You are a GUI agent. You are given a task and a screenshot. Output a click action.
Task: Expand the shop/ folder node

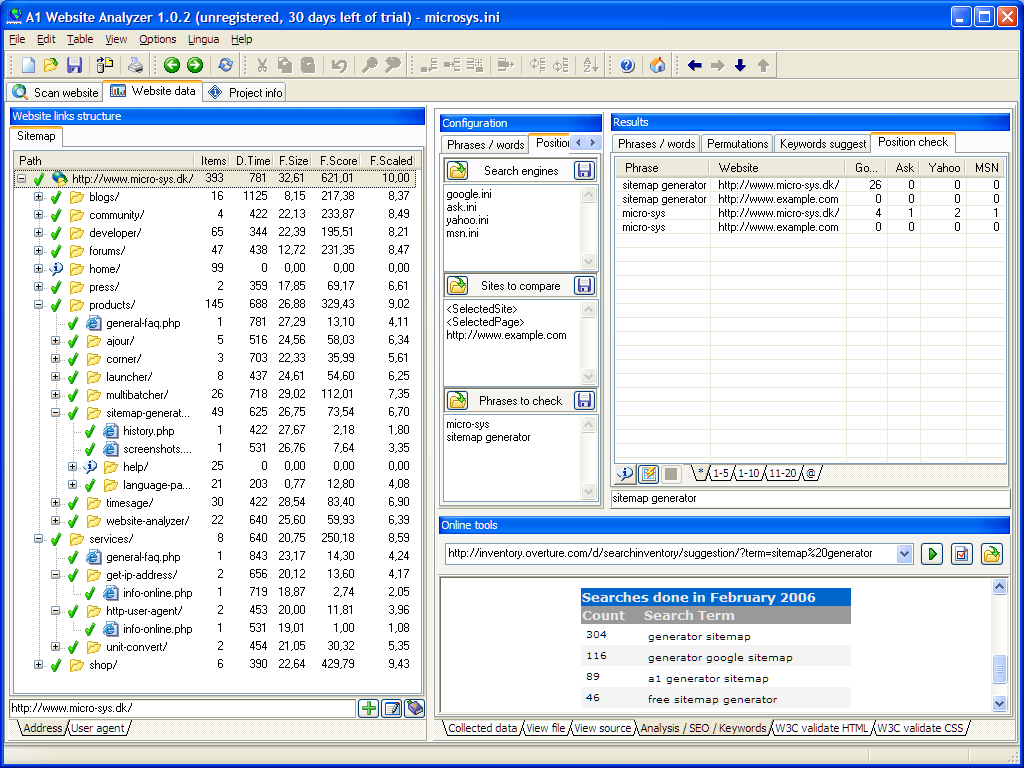coord(39,665)
